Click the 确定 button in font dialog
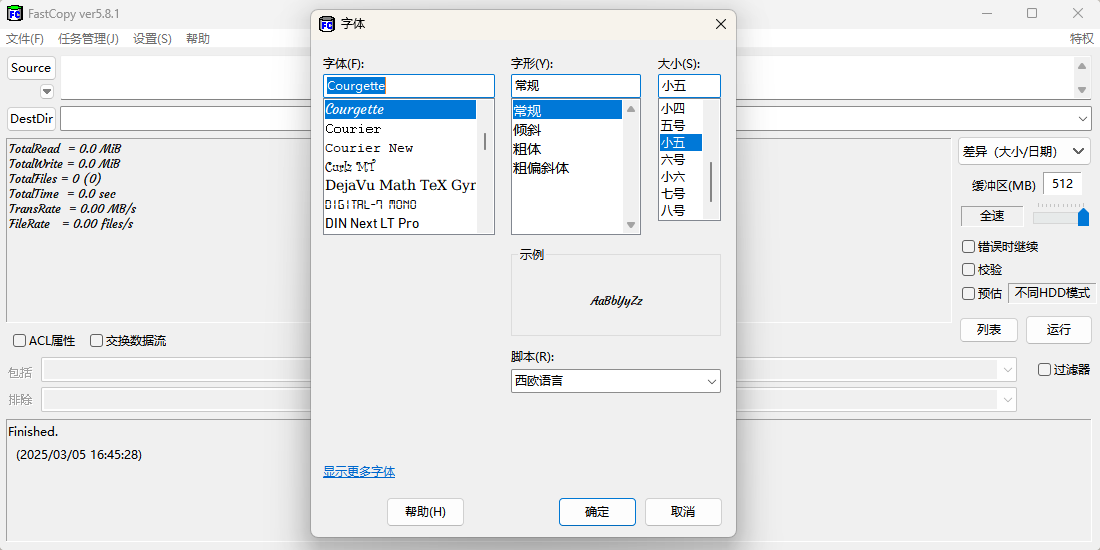Screen dimensions: 1100x550 [597, 512]
